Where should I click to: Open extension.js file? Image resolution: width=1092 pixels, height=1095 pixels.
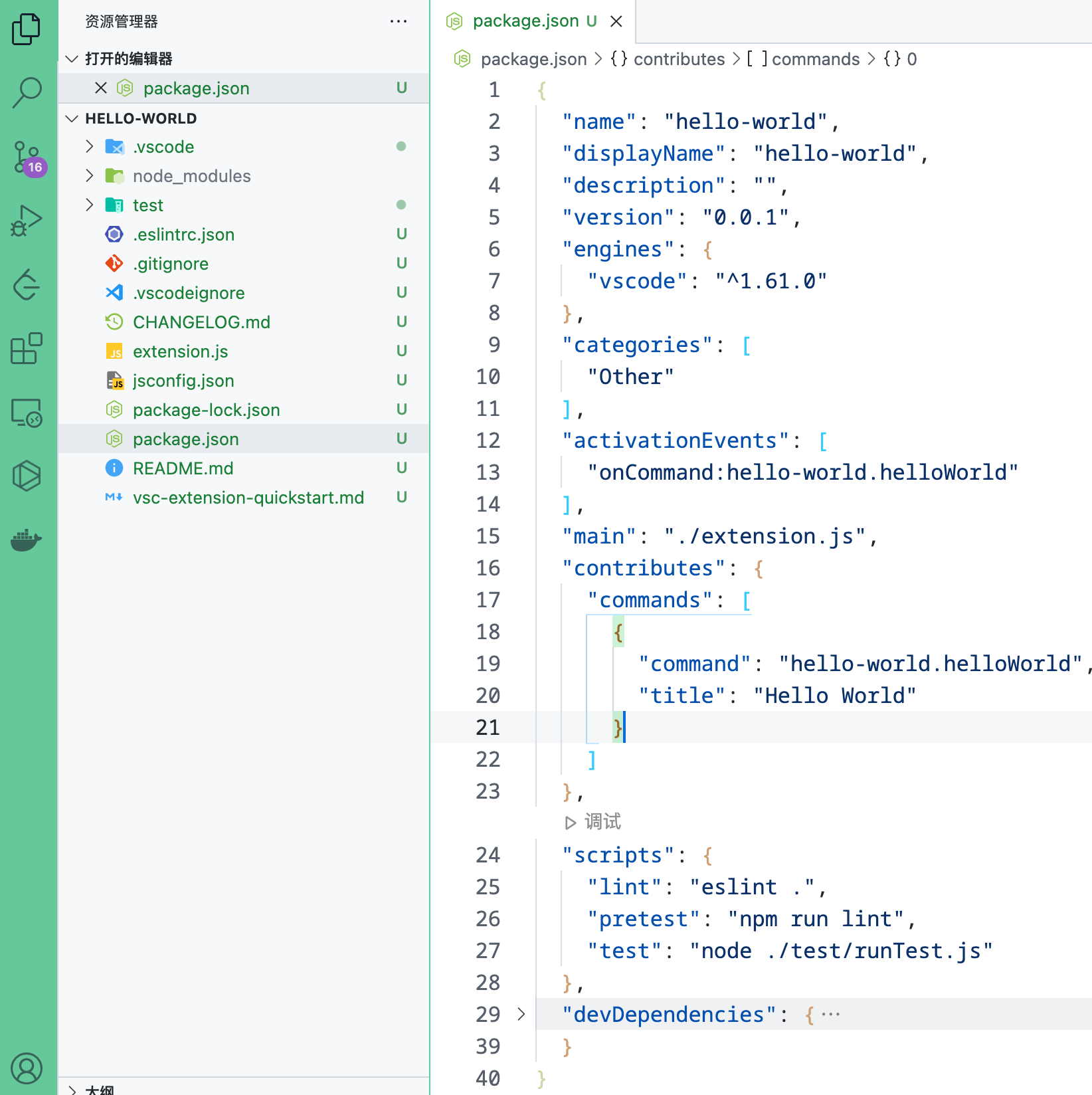click(x=244, y=351)
